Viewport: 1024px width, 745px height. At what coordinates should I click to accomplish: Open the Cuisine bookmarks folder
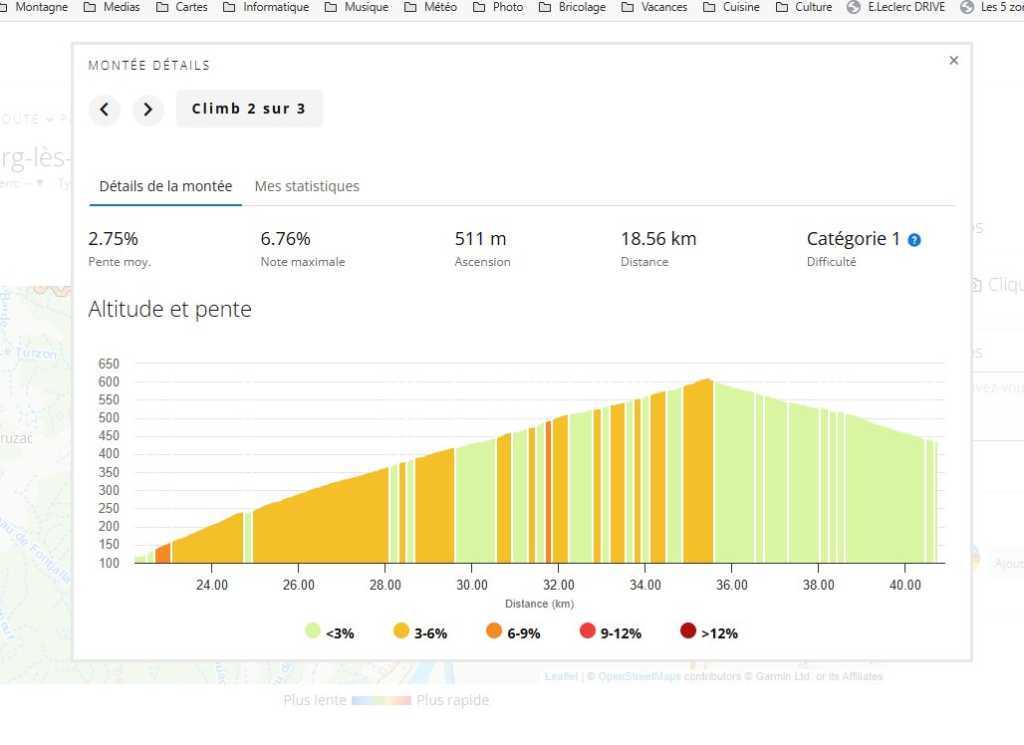[731, 7]
